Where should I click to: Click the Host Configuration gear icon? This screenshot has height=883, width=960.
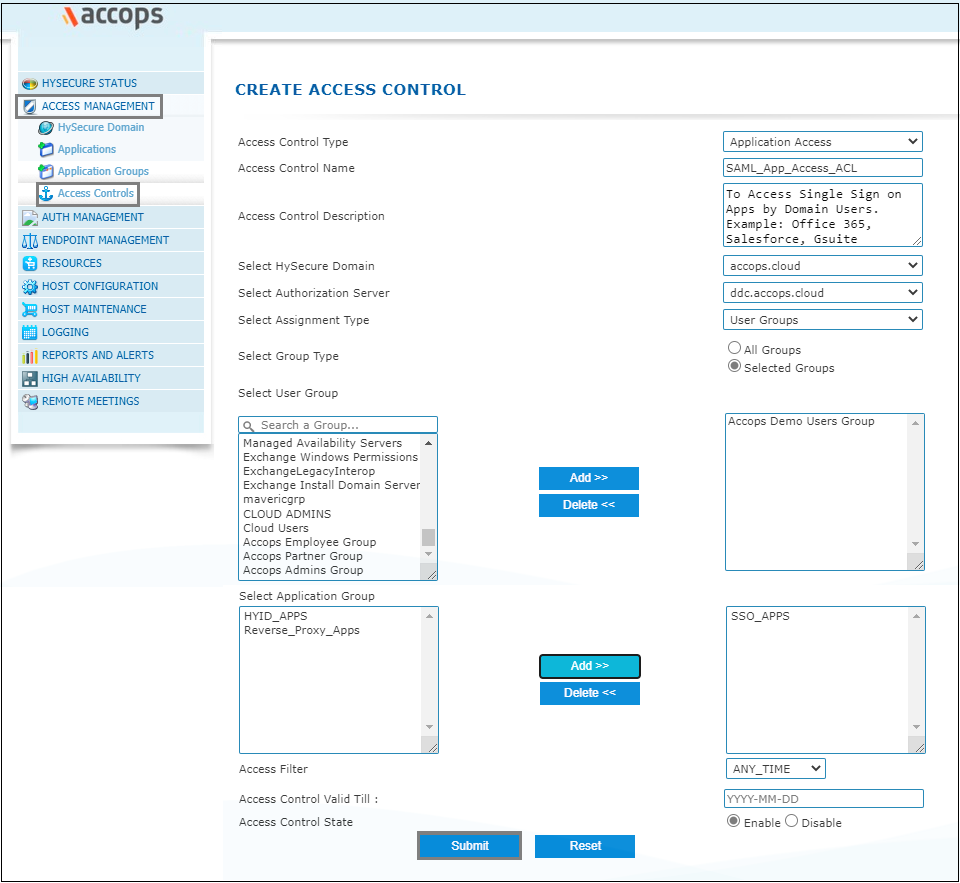tap(30, 287)
